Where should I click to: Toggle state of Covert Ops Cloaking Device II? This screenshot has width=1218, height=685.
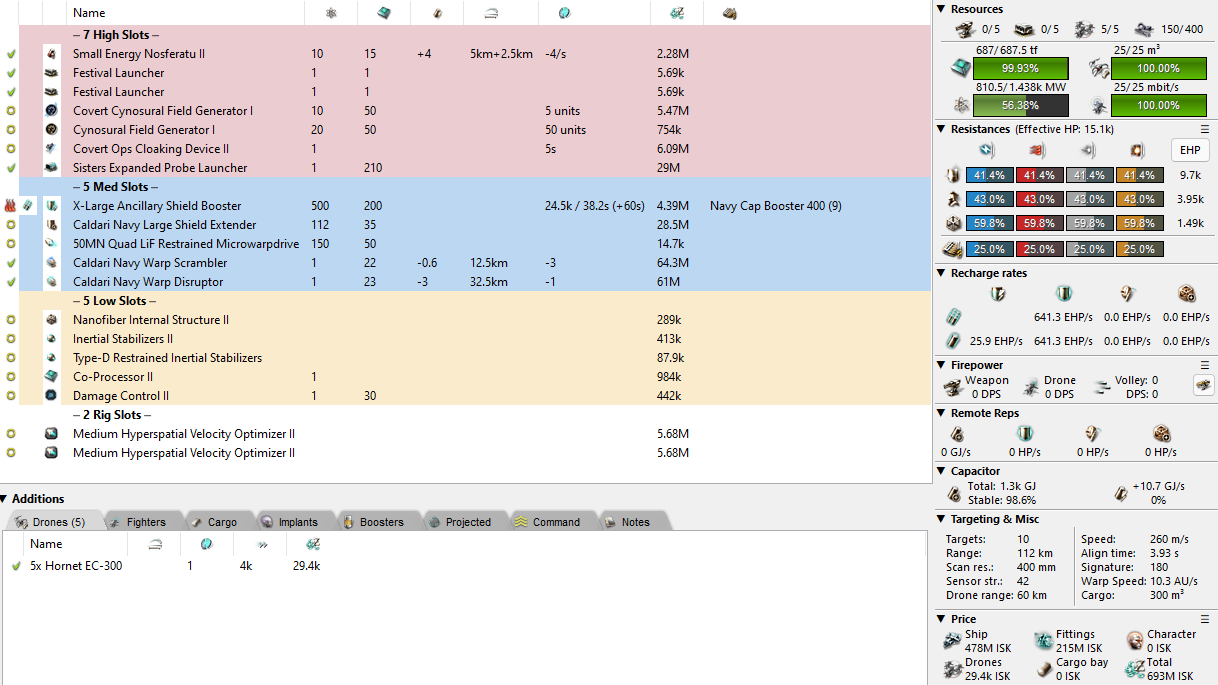[11, 149]
